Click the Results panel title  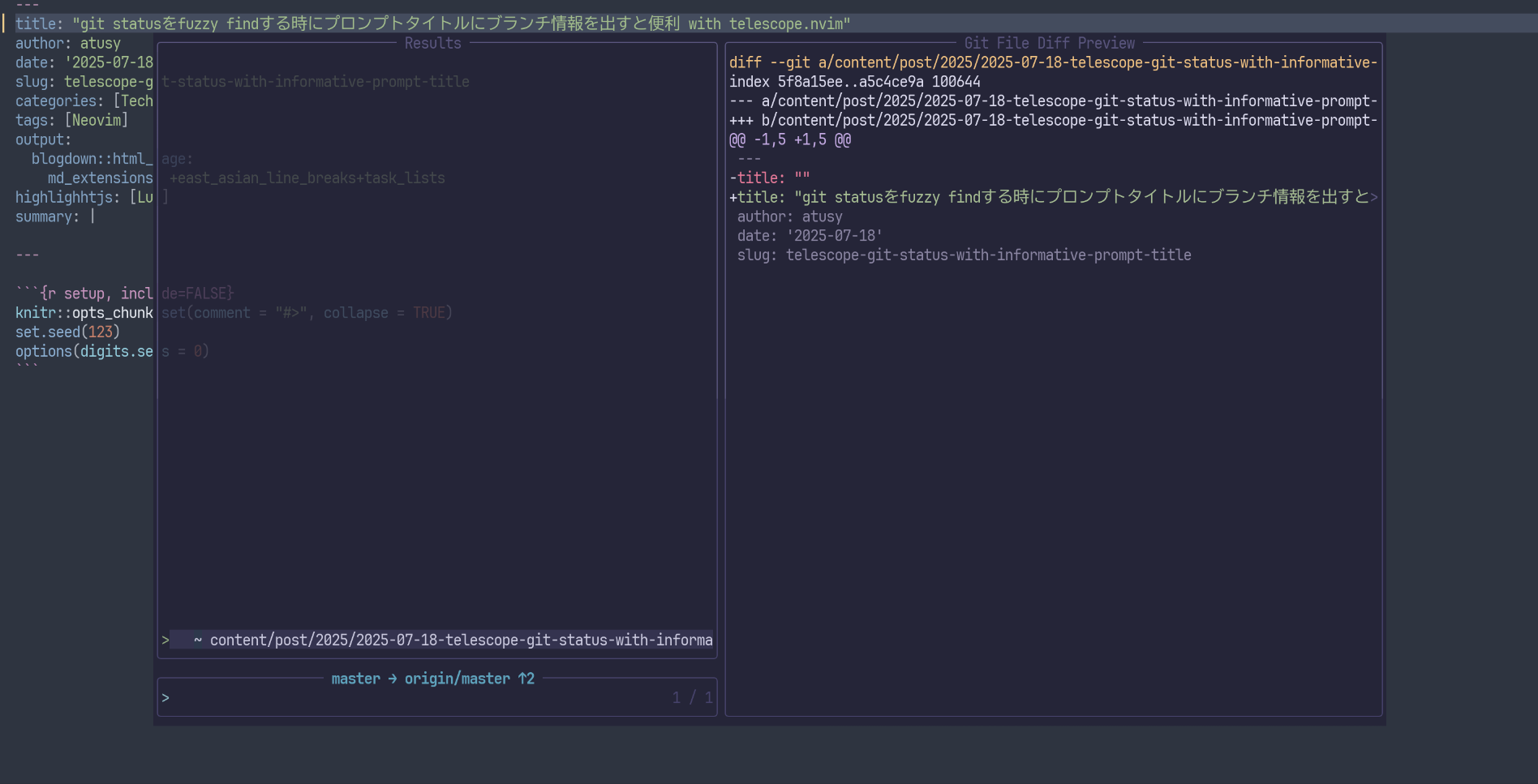point(432,43)
